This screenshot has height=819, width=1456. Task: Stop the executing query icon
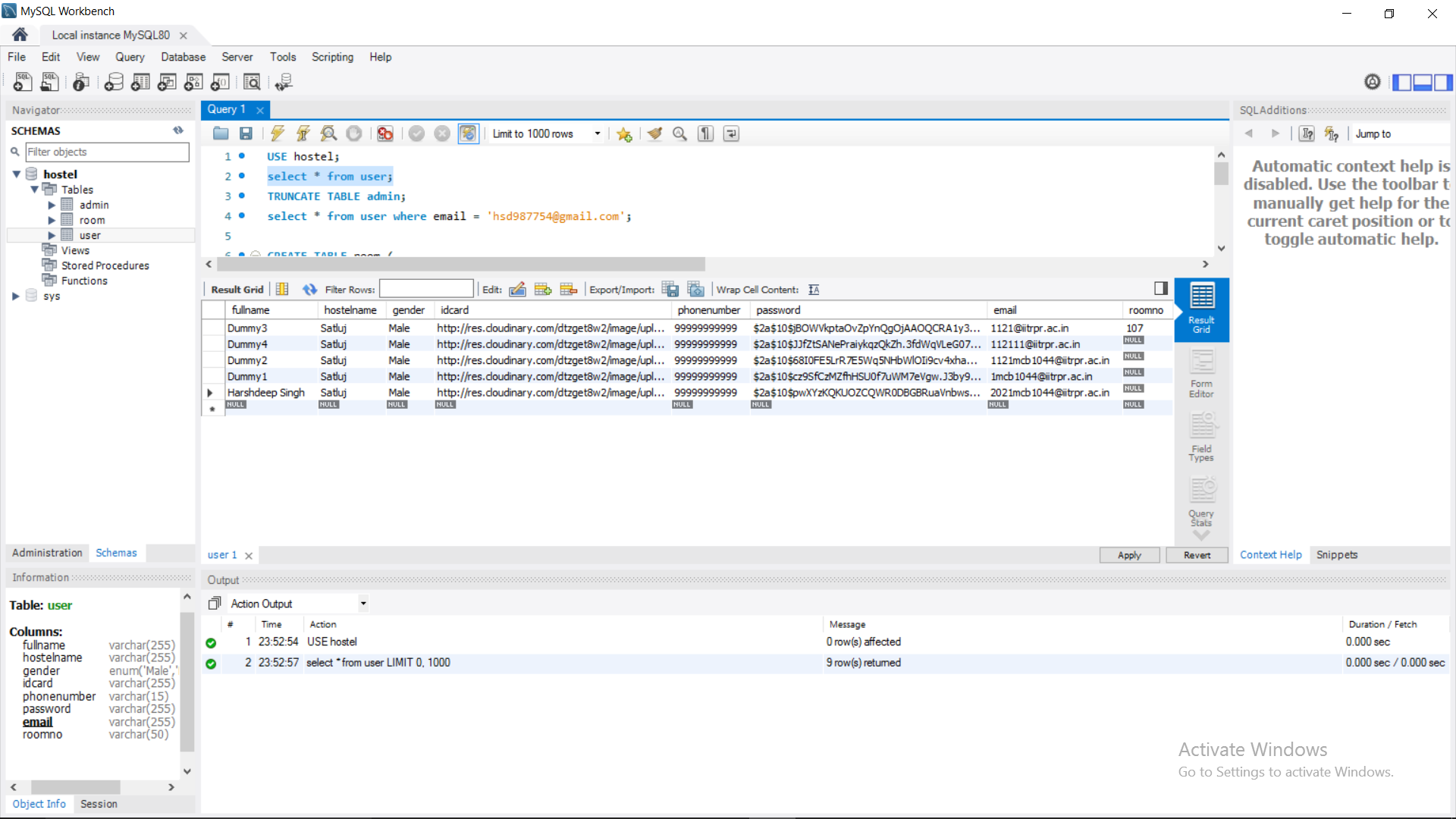354,133
